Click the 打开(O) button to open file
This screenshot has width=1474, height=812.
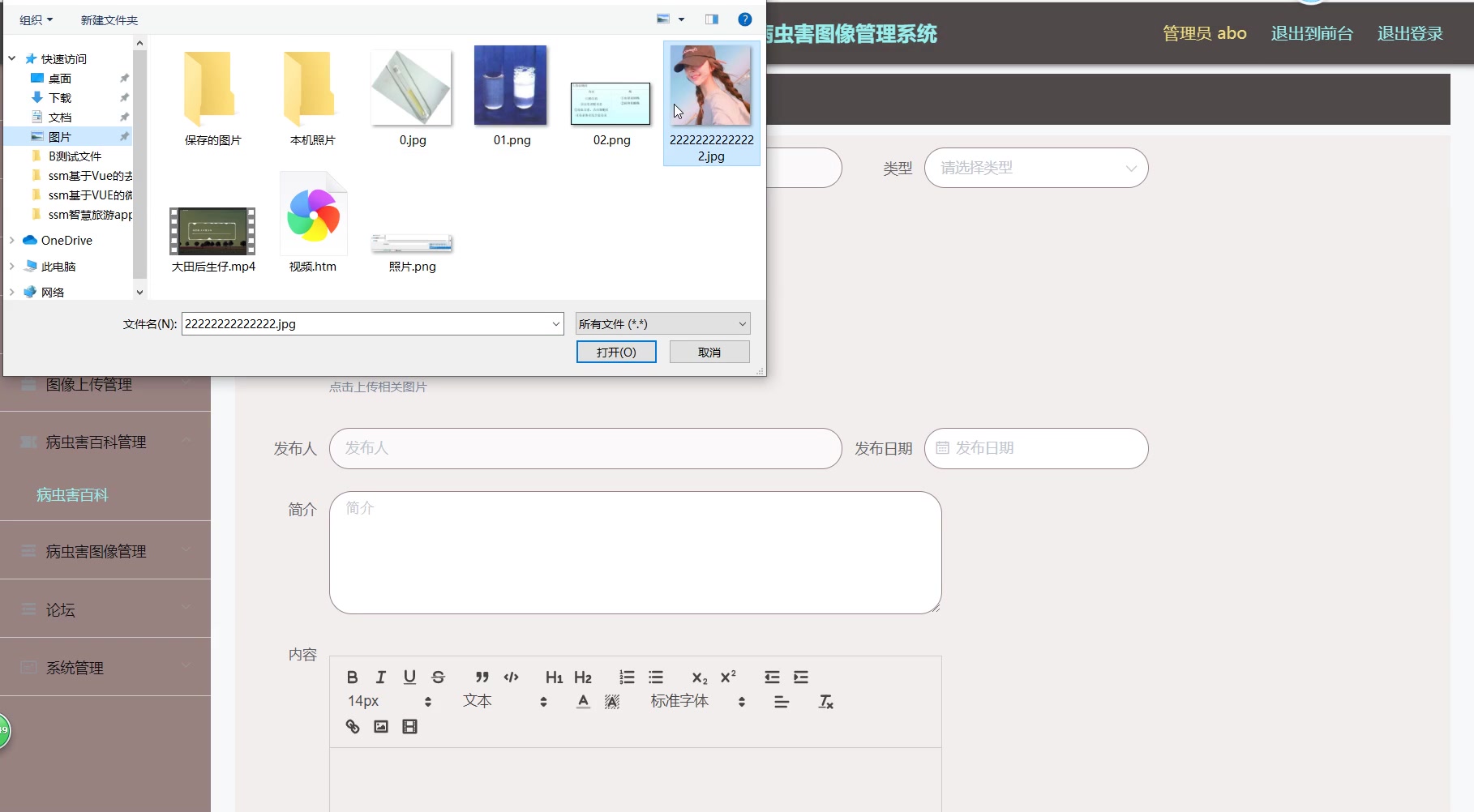(615, 351)
